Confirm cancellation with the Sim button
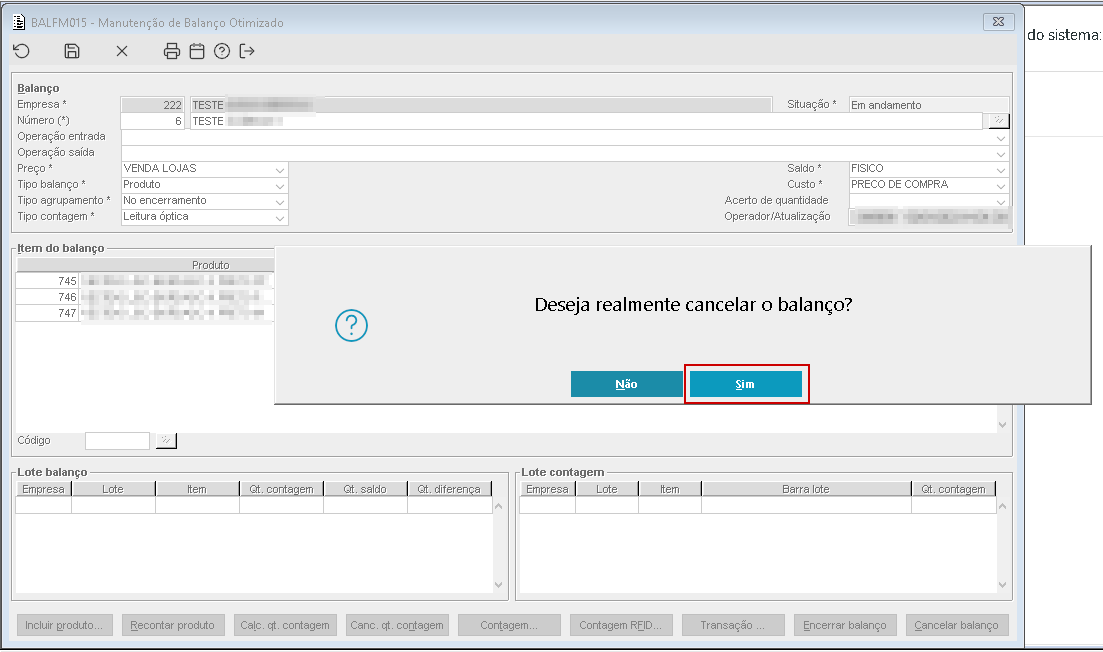Viewport: 1103px width, 652px height. point(746,384)
